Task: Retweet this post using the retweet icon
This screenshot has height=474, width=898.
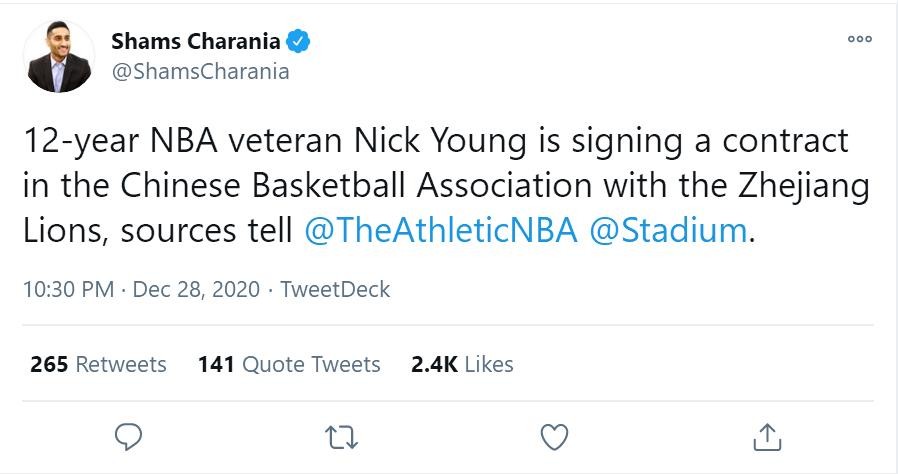Action: tap(342, 437)
